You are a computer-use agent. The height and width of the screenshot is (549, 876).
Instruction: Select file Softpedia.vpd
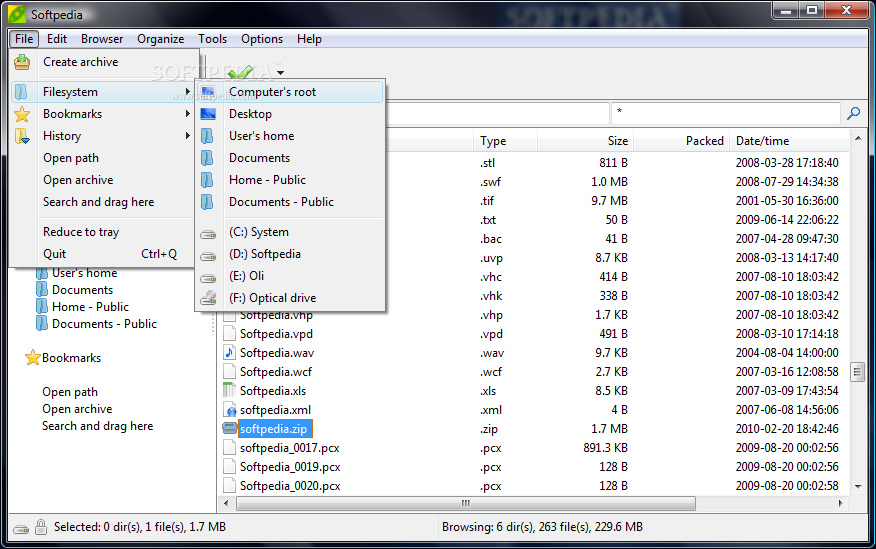[276, 334]
